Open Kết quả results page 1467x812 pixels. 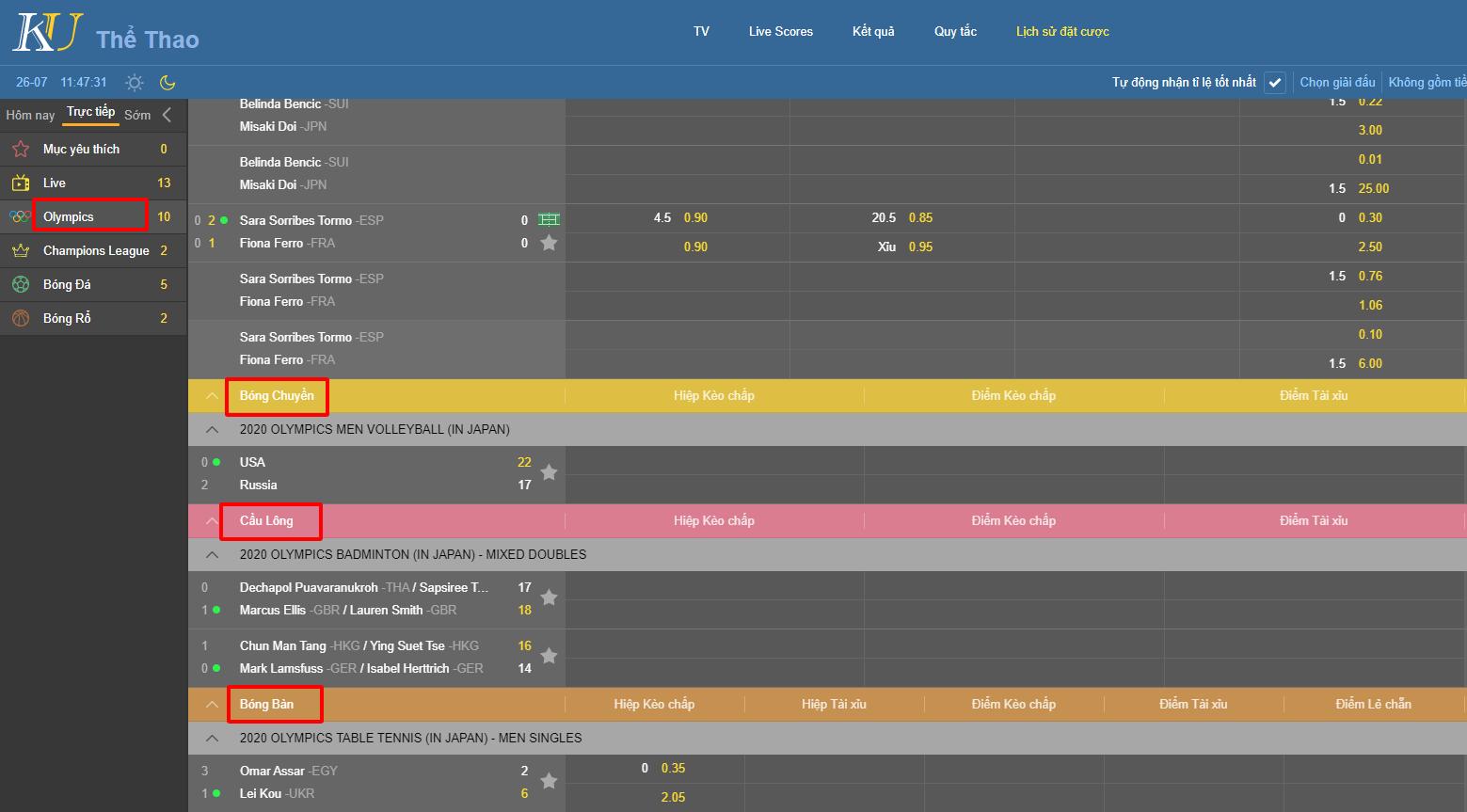click(873, 31)
